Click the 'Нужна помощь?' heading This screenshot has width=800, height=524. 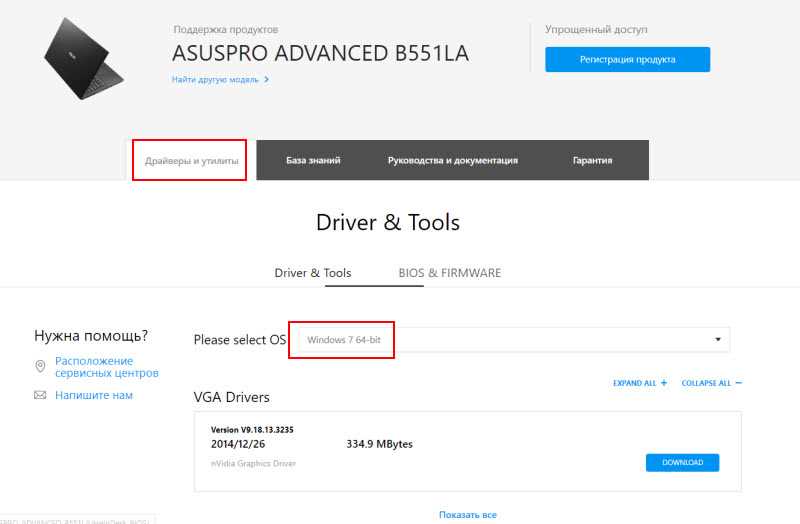[x=91, y=336]
